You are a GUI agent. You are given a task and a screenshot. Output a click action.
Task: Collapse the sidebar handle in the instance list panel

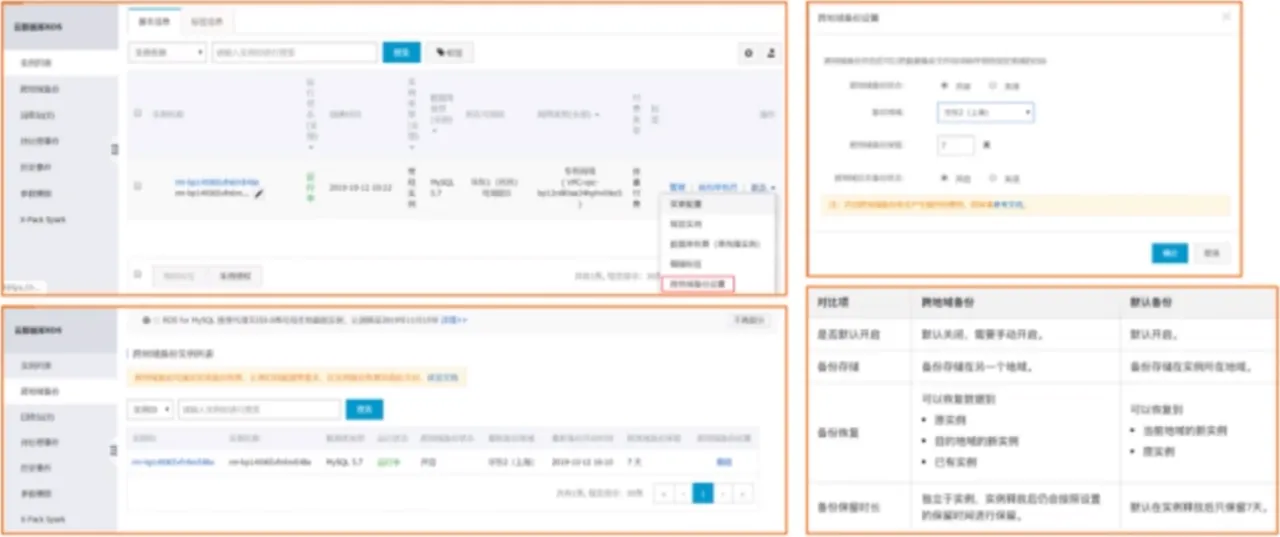(114, 149)
